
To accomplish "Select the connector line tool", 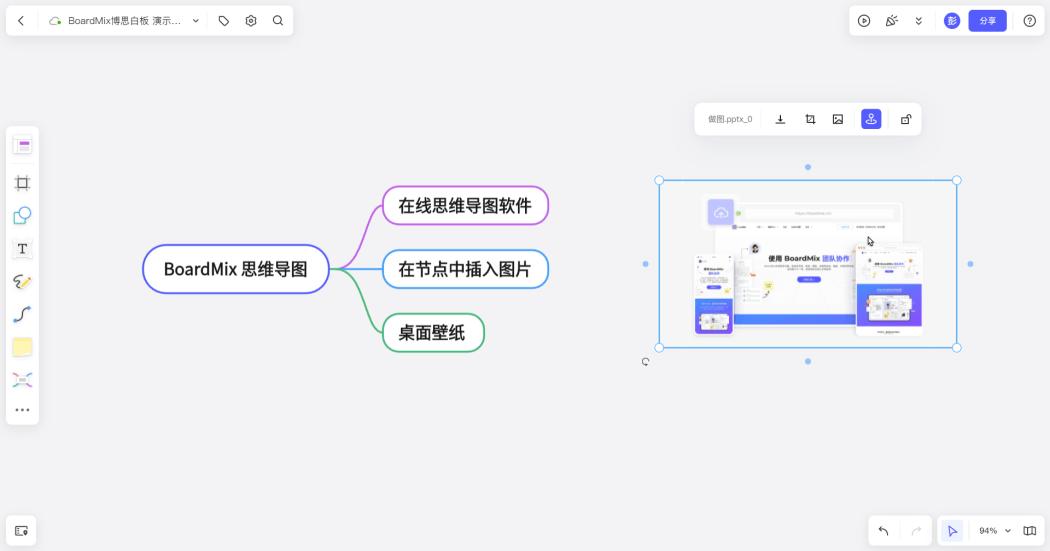I will [22, 314].
